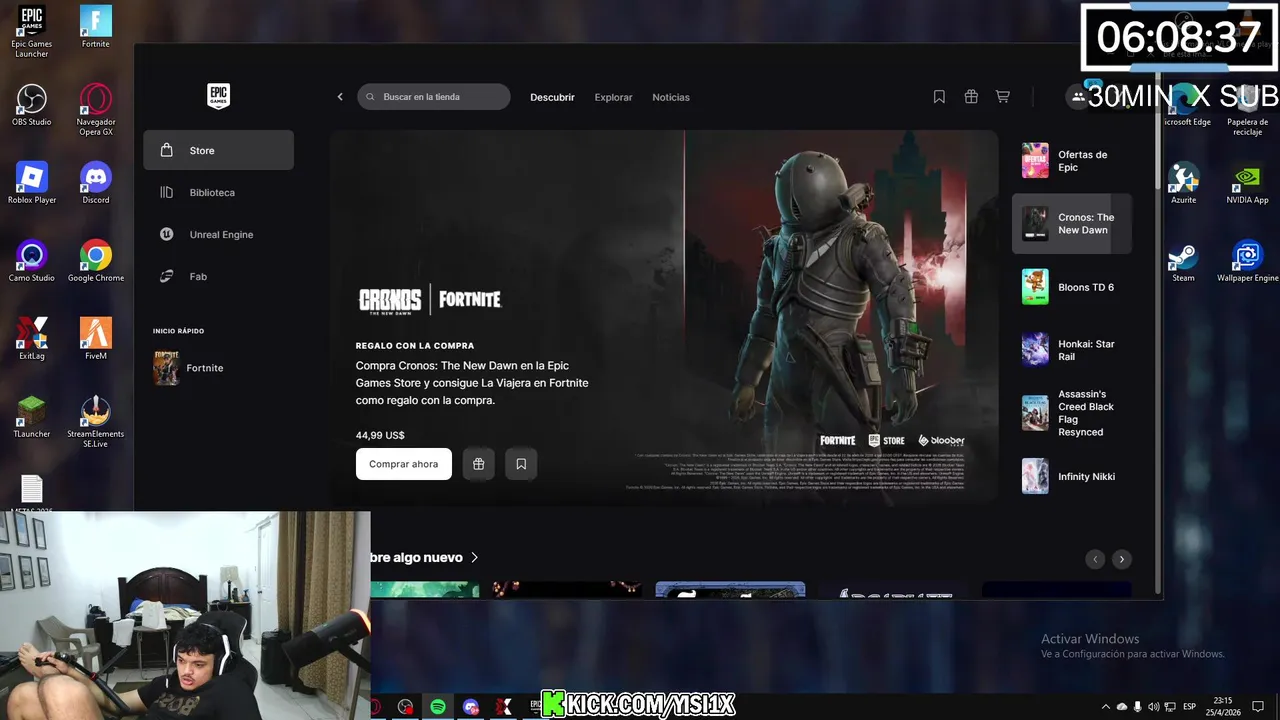
Task: Open the friends icon in launcher header
Action: click(1078, 97)
